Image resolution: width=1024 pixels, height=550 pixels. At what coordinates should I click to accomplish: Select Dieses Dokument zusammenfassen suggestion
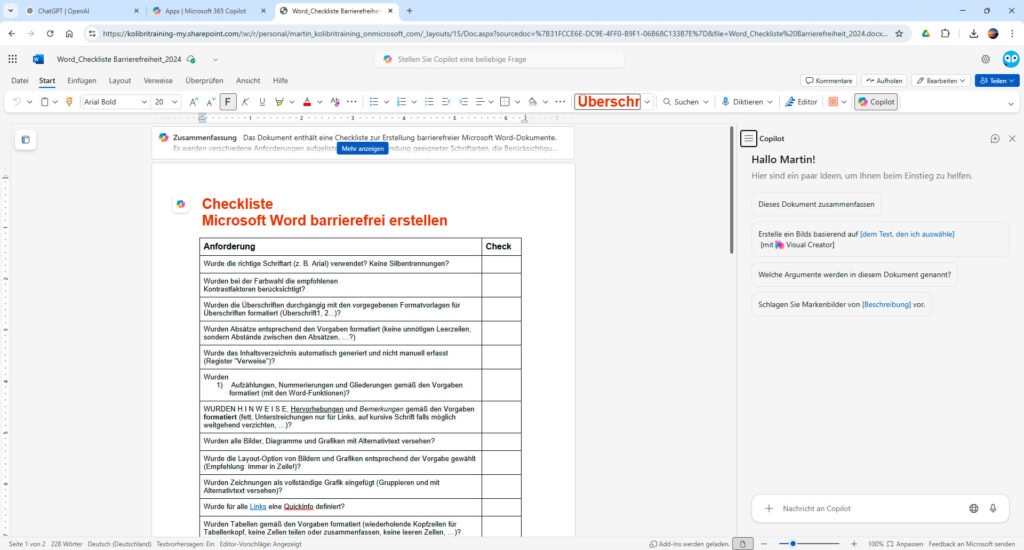coord(816,204)
